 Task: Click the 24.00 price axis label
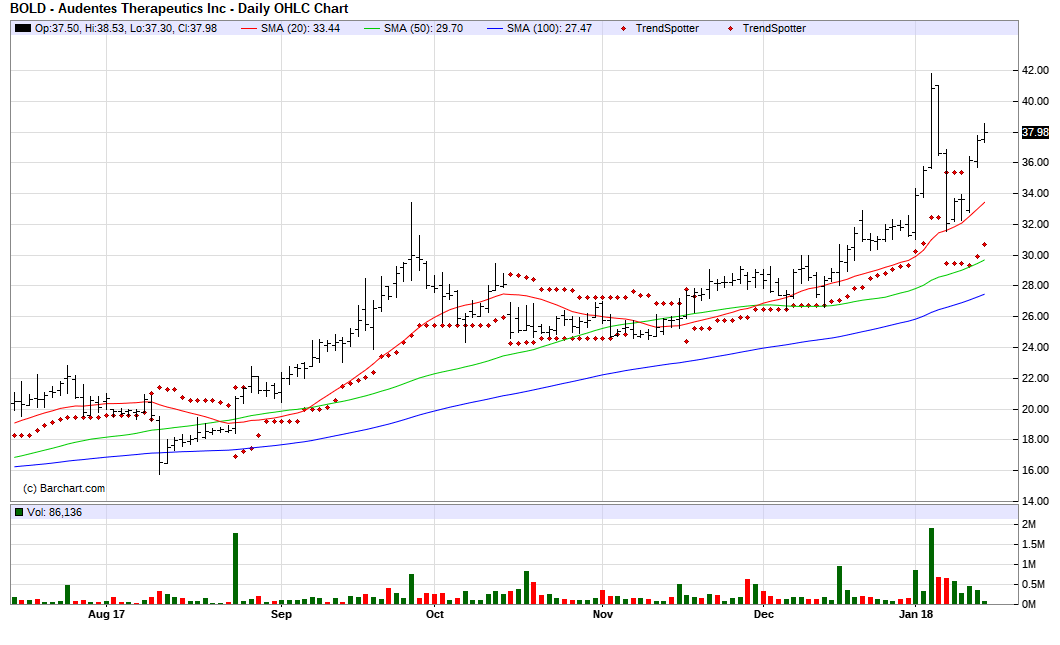(x=1035, y=348)
